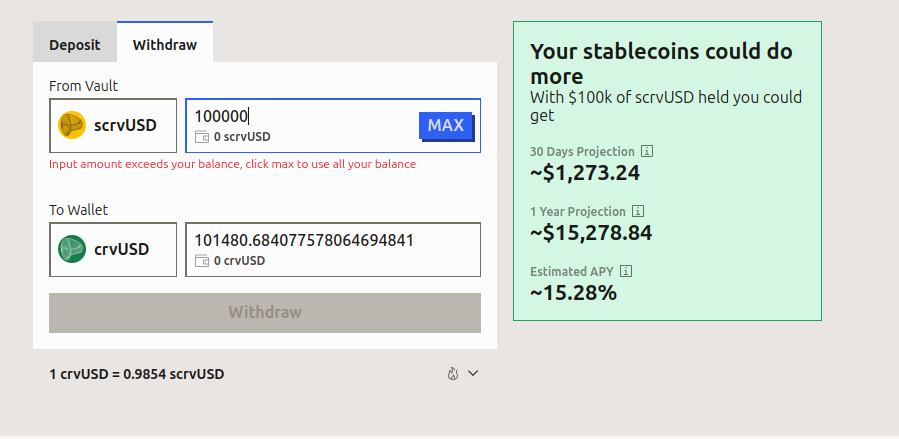Click the greyed Withdraw submit button
The width and height of the screenshot is (899, 439).
pyautogui.click(x=265, y=313)
